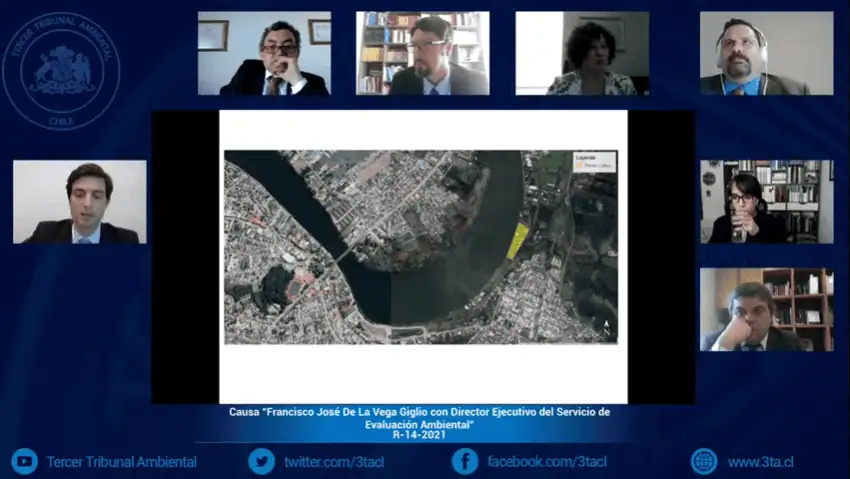The width and height of the screenshot is (850, 479).
Task: Click the Facebook icon in footer
Action: coord(464,461)
